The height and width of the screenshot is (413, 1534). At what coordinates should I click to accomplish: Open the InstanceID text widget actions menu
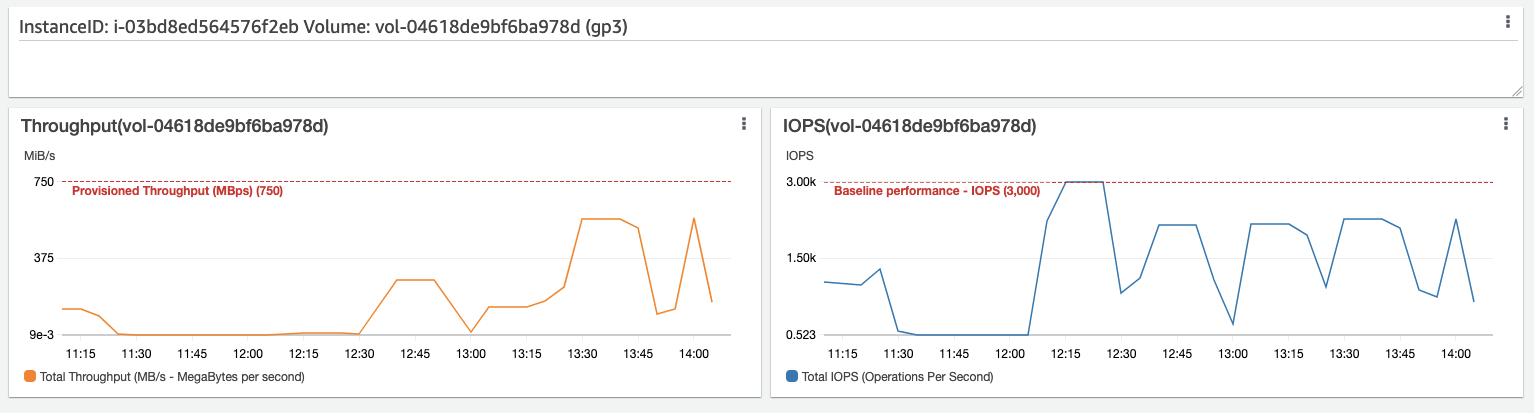(x=1507, y=21)
